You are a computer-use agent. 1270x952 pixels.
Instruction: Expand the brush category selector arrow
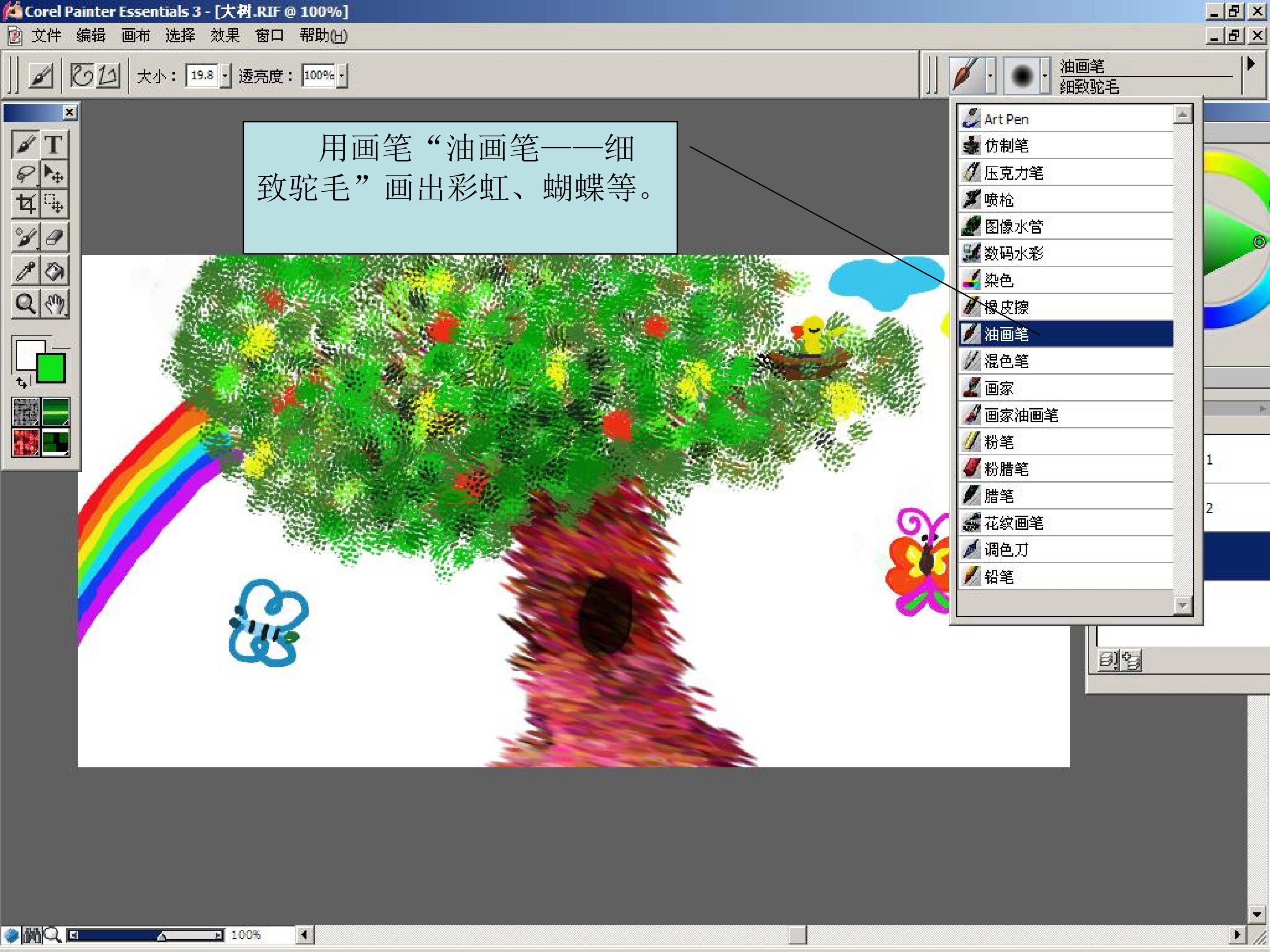coord(990,75)
